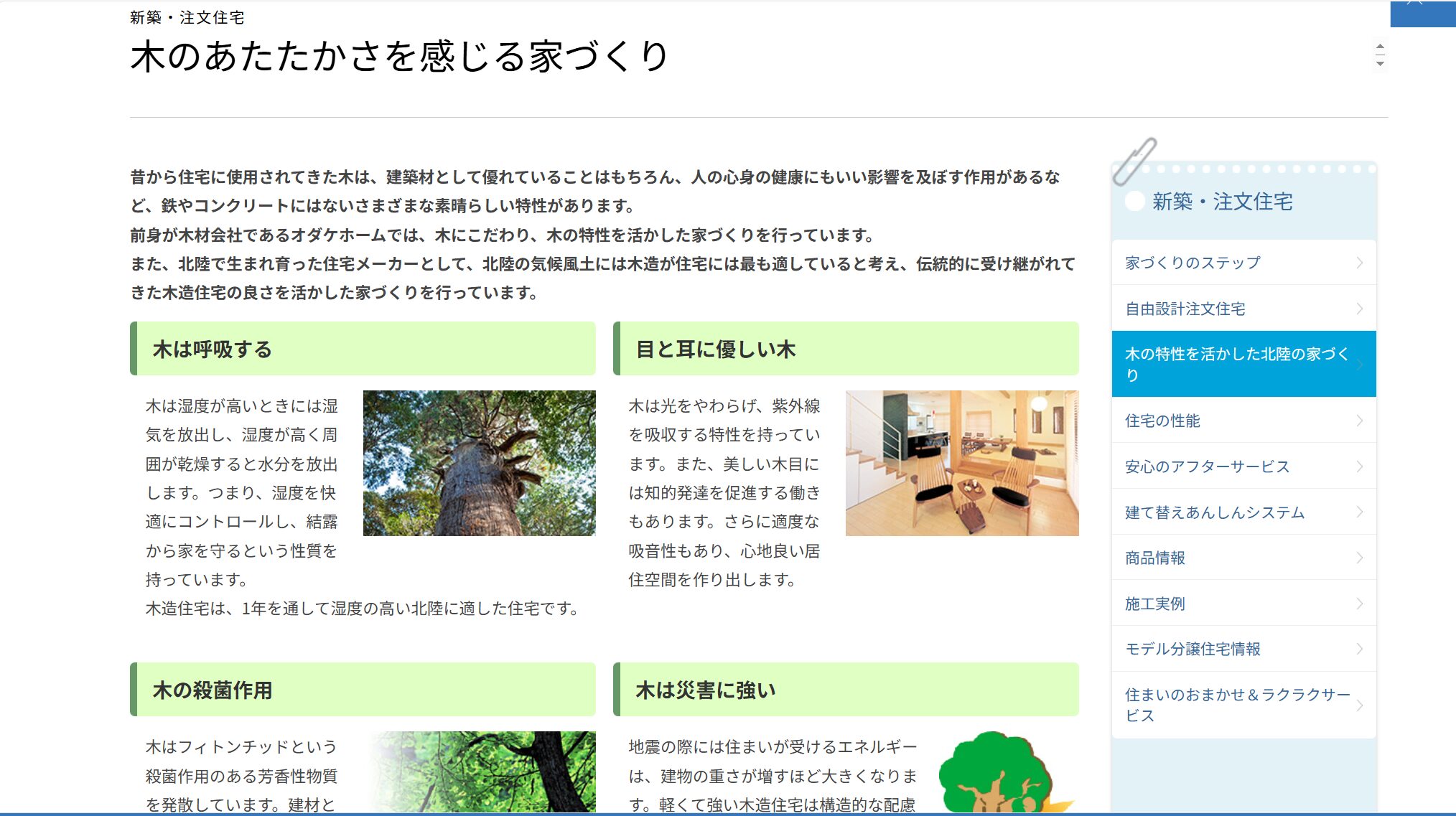The height and width of the screenshot is (816, 1456).
Task: Click the down arrow of the top-right stepper
Action: tap(1380, 64)
